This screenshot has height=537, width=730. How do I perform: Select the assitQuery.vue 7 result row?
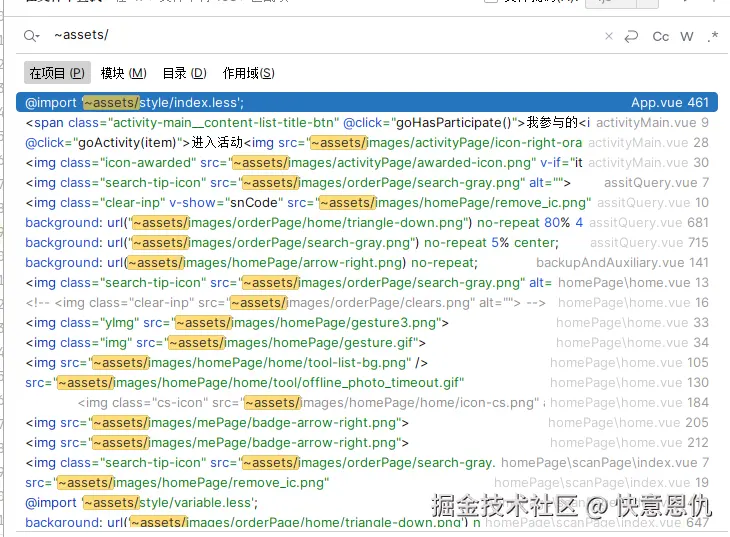tap(367, 183)
